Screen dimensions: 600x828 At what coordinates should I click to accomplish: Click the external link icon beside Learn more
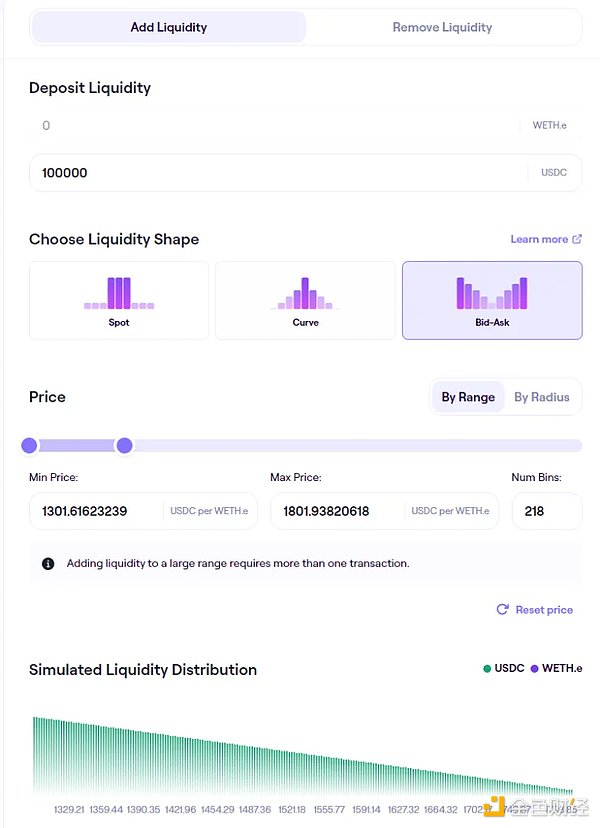tap(577, 239)
